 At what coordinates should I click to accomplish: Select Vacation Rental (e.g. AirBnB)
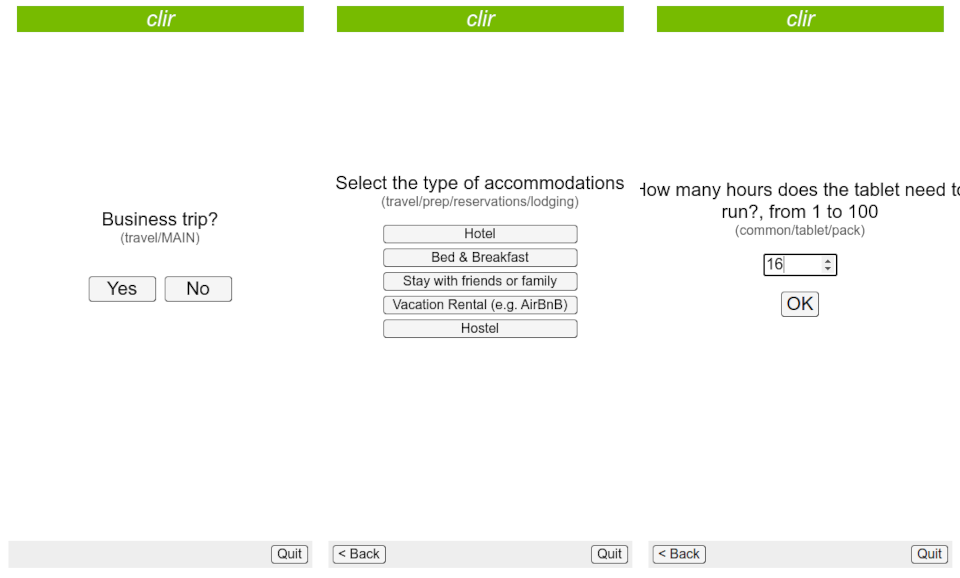click(480, 305)
